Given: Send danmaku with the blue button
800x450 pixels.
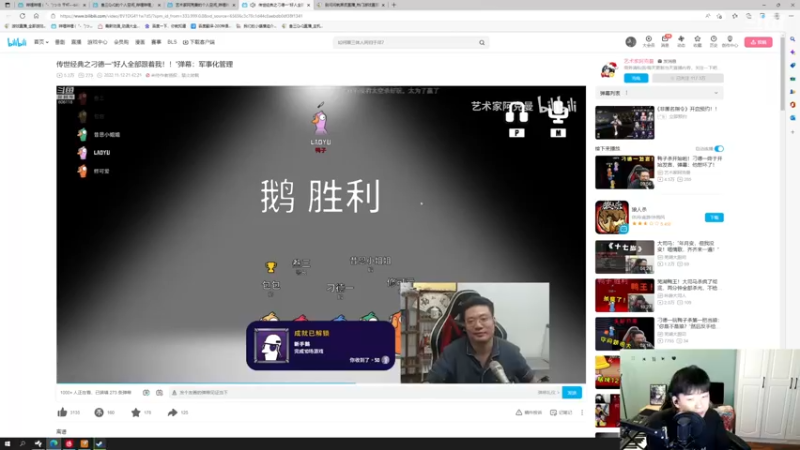Looking at the screenshot, I should point(572,392).
